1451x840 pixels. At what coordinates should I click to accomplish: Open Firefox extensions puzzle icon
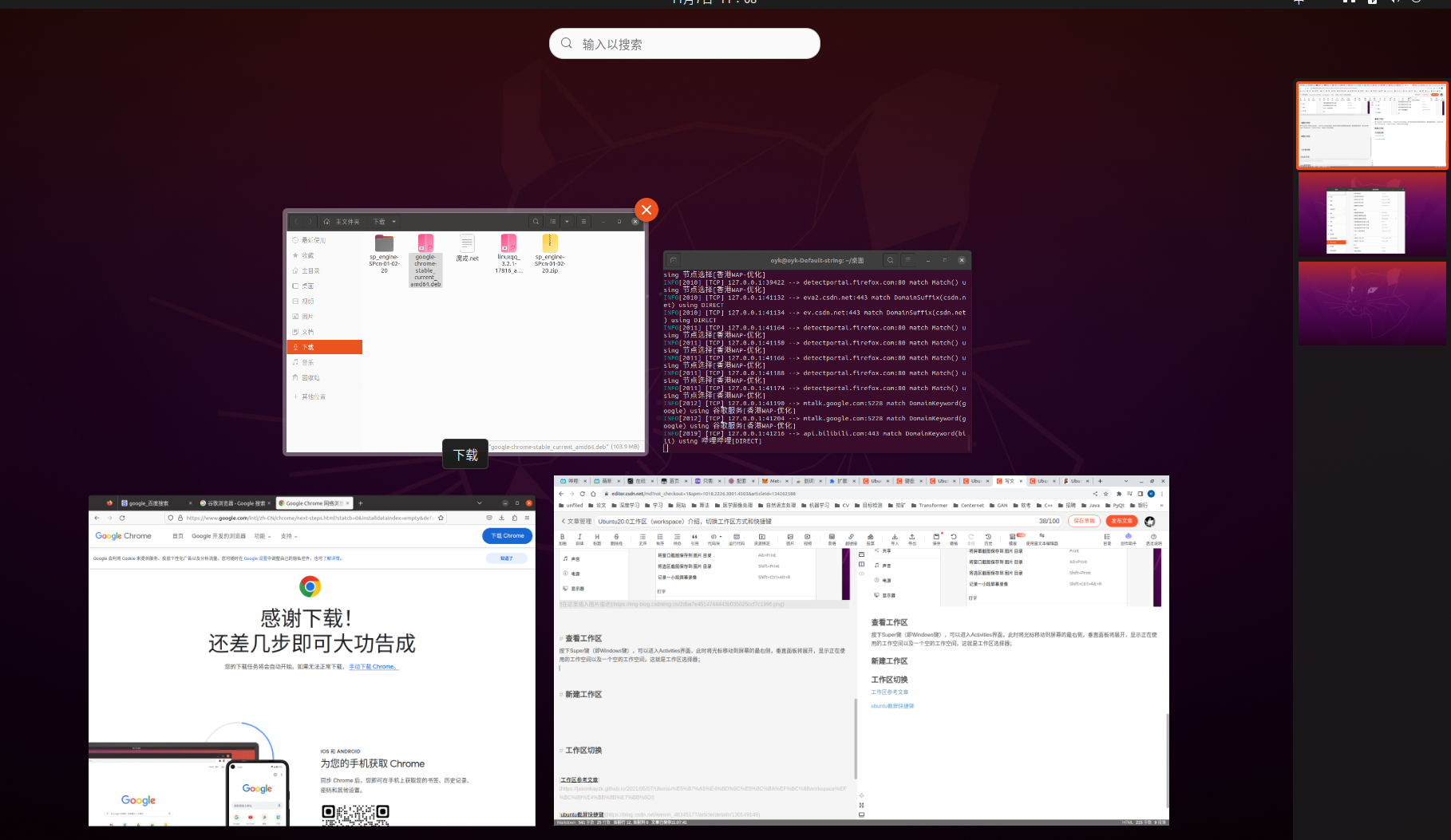coord(514,518)
